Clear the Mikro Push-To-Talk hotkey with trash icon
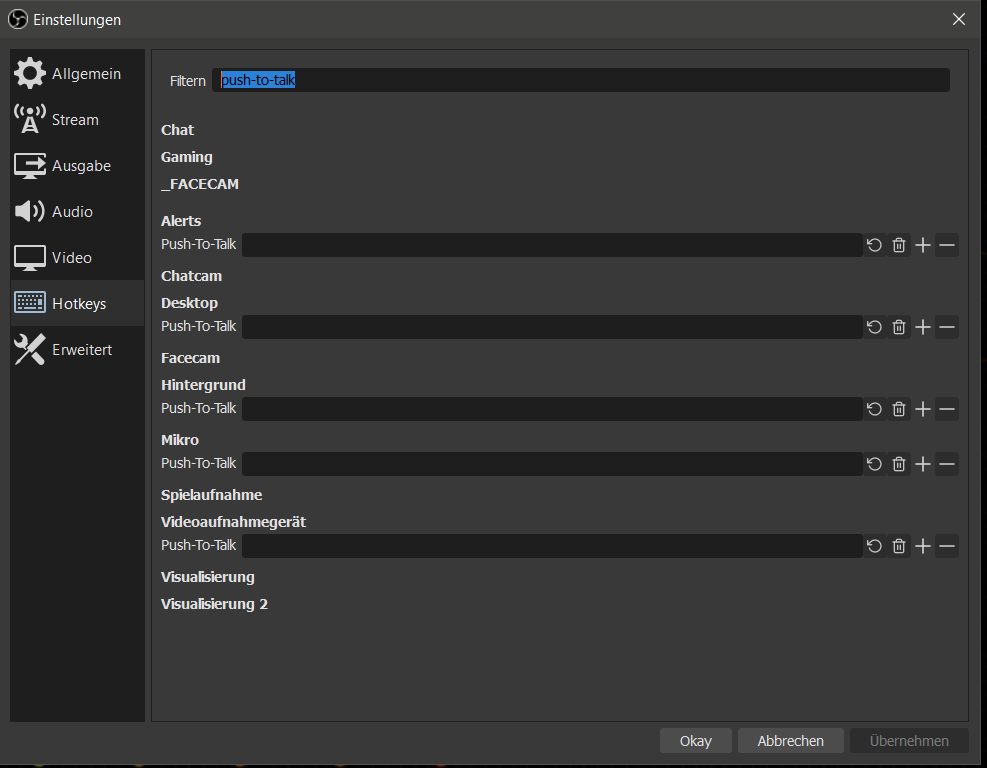 pyautogui.click(x=899, y=464)
